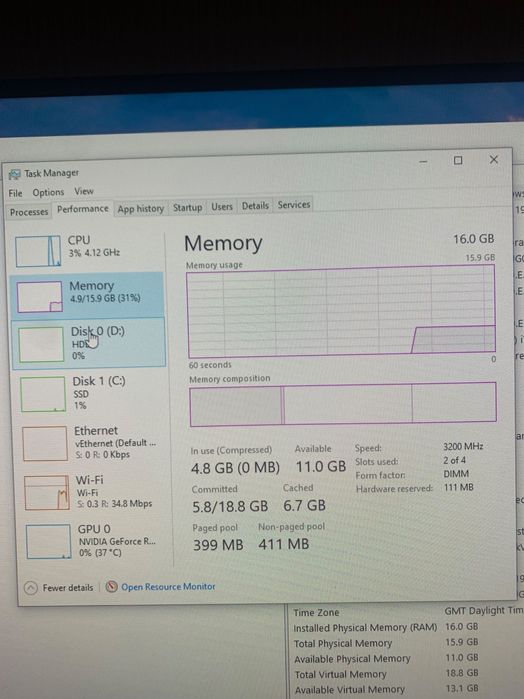Click the NVIDIA GeForce GPU 0 text
Viewport: 524px width, 699px height.
(117, 542)
